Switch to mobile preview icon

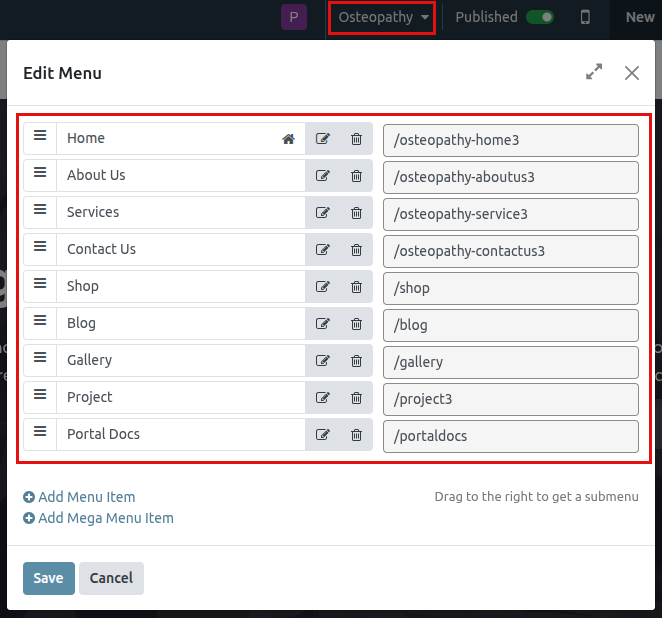tap(585, 17)
